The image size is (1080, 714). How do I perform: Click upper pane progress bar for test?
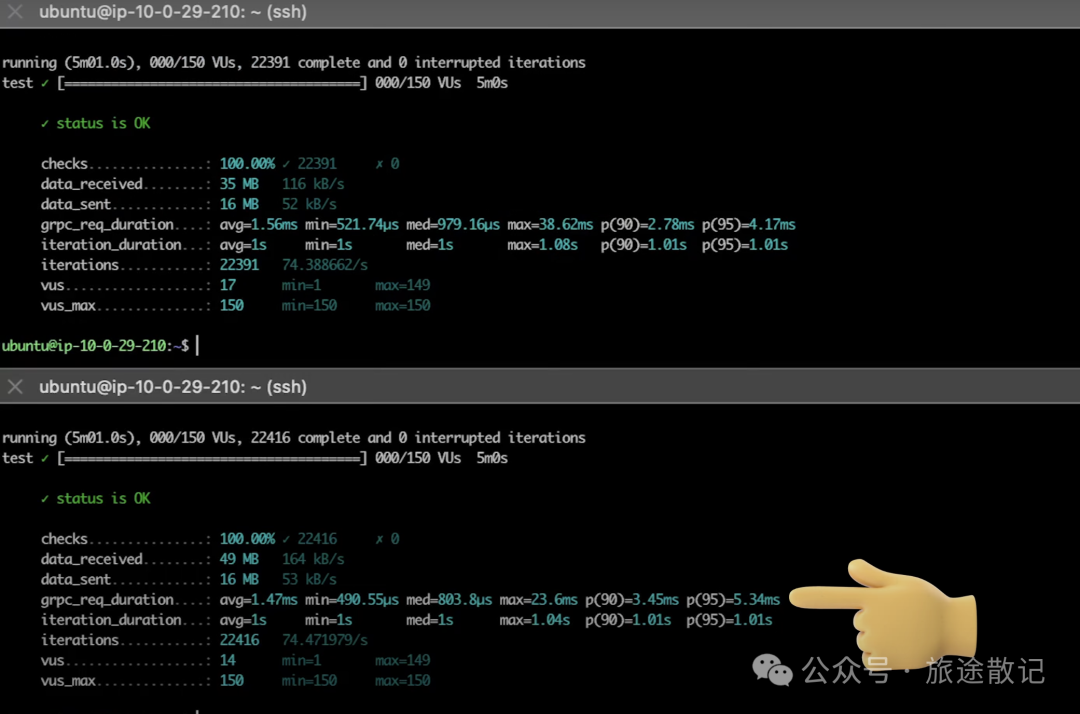pos(212,83)
